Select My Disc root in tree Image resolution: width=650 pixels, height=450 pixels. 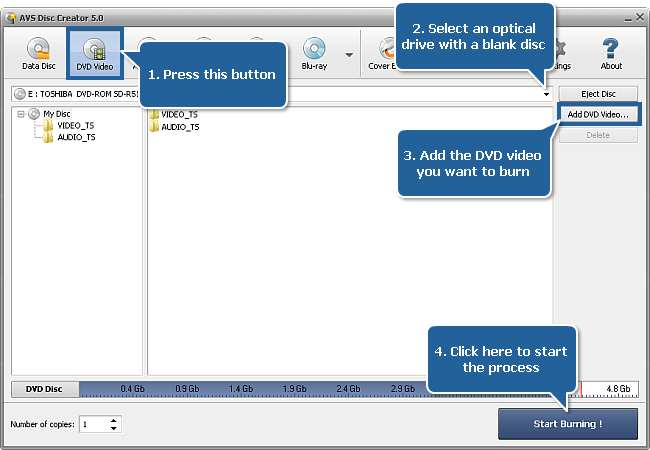tap(57, 114)
